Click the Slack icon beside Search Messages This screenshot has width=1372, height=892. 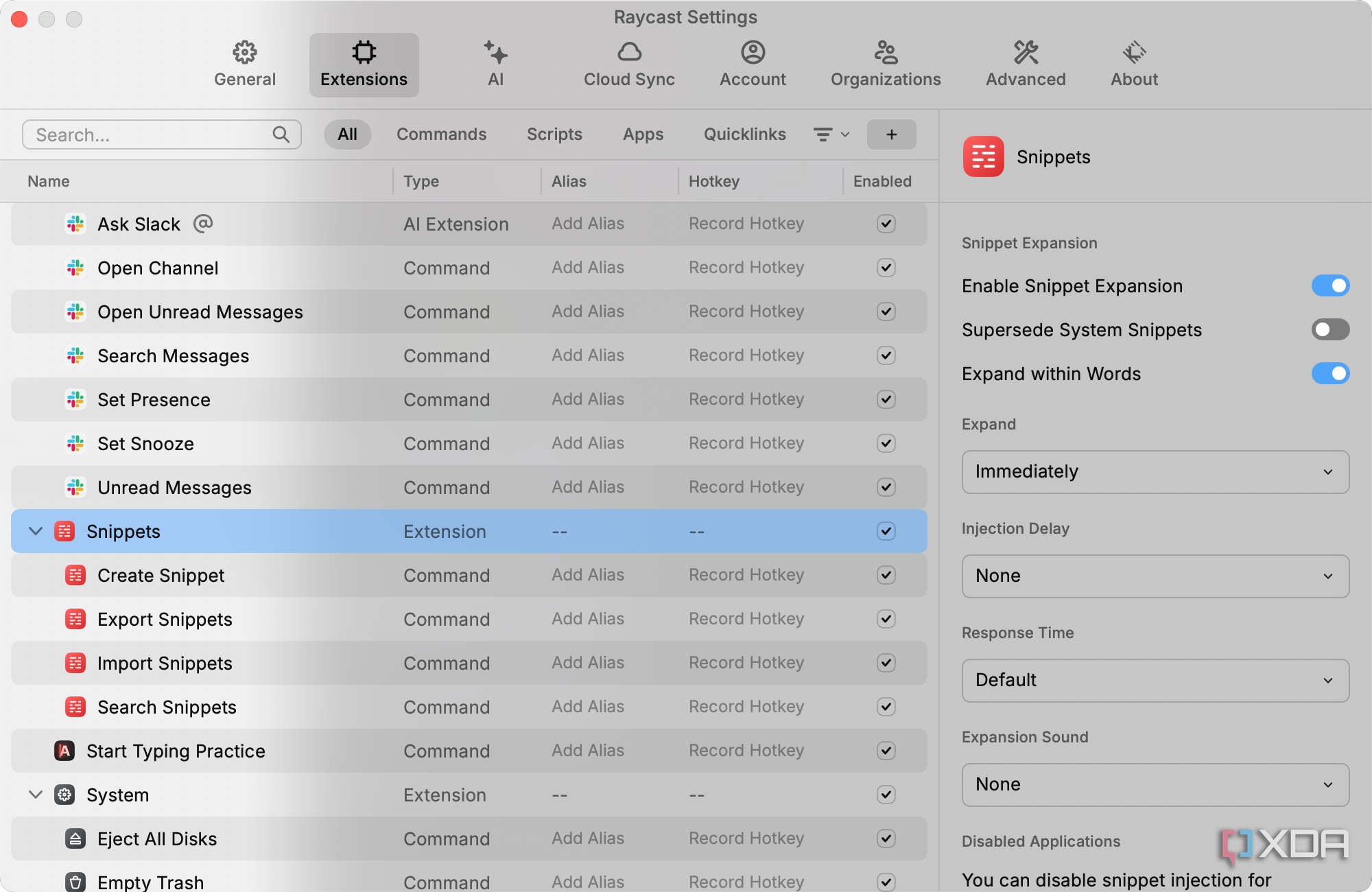(75, 355)
